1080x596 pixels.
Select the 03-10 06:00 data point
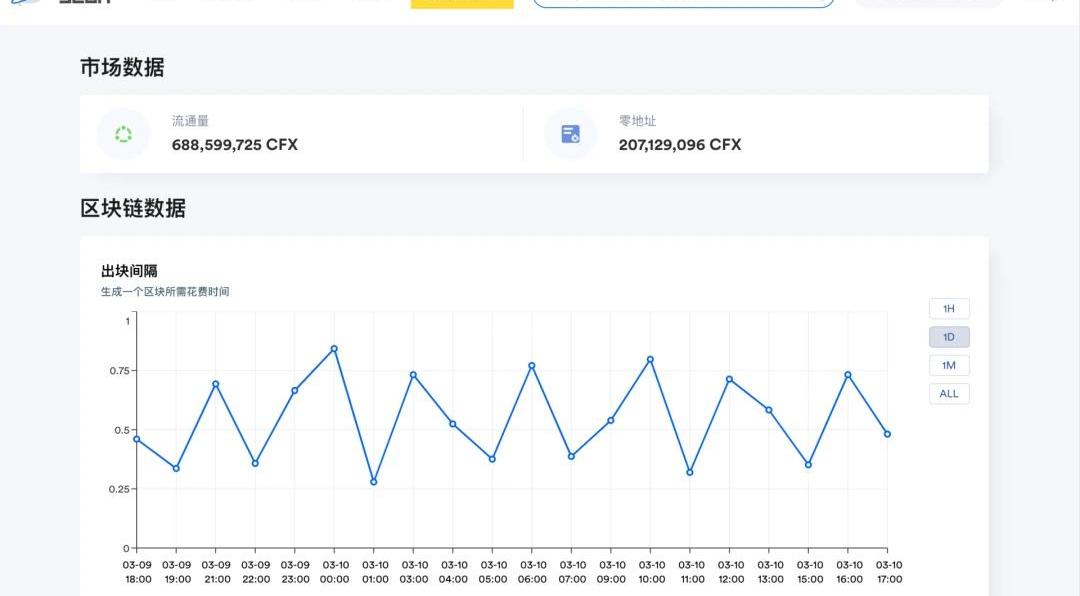(532, 366)
